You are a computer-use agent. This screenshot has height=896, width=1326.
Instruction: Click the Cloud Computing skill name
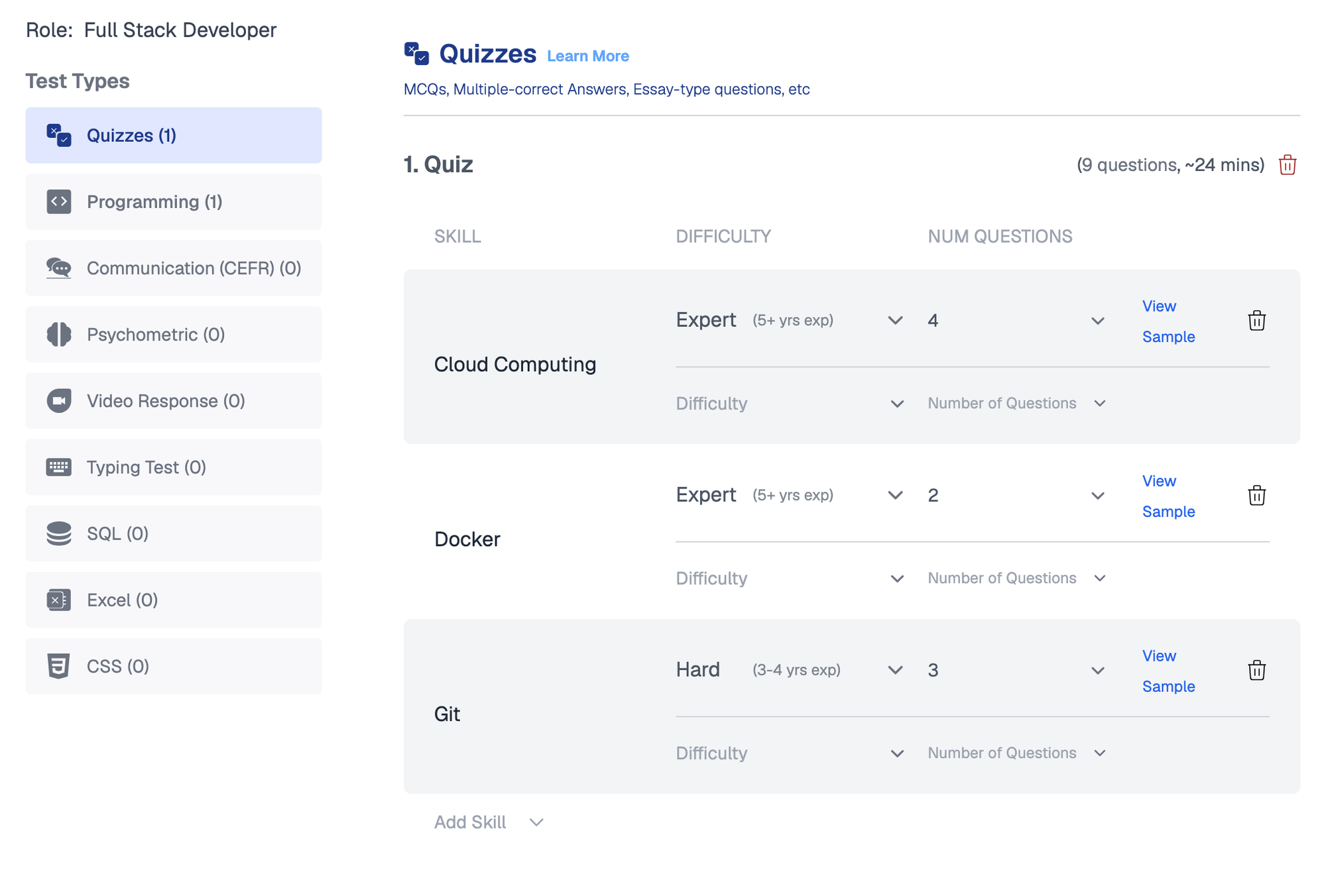coord(515,364)
